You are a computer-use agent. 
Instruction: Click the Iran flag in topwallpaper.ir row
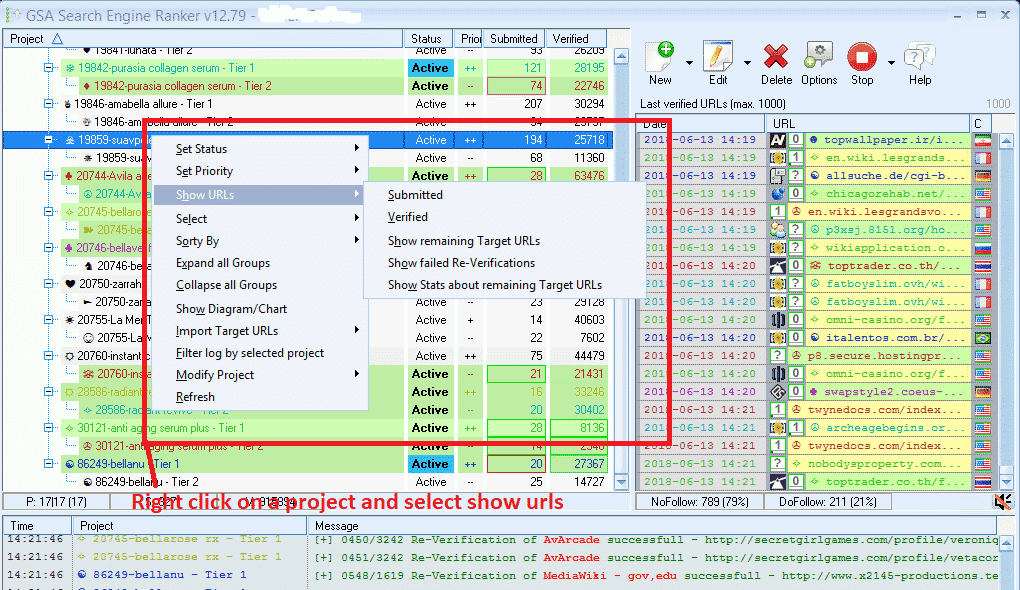982,140
